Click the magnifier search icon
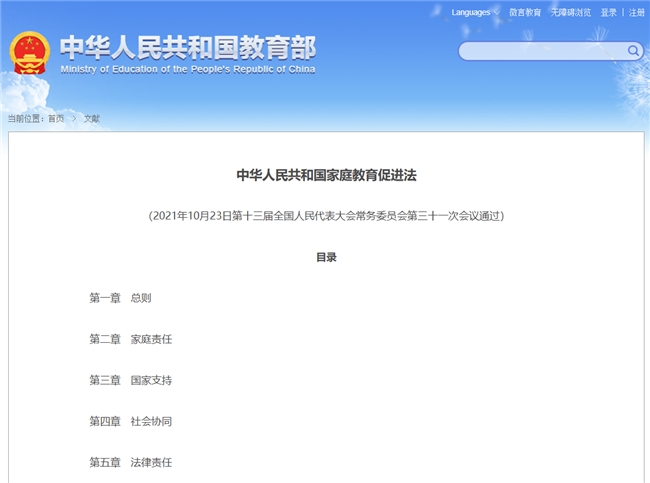The image size is (650, 483). click(x=633, y=50)
